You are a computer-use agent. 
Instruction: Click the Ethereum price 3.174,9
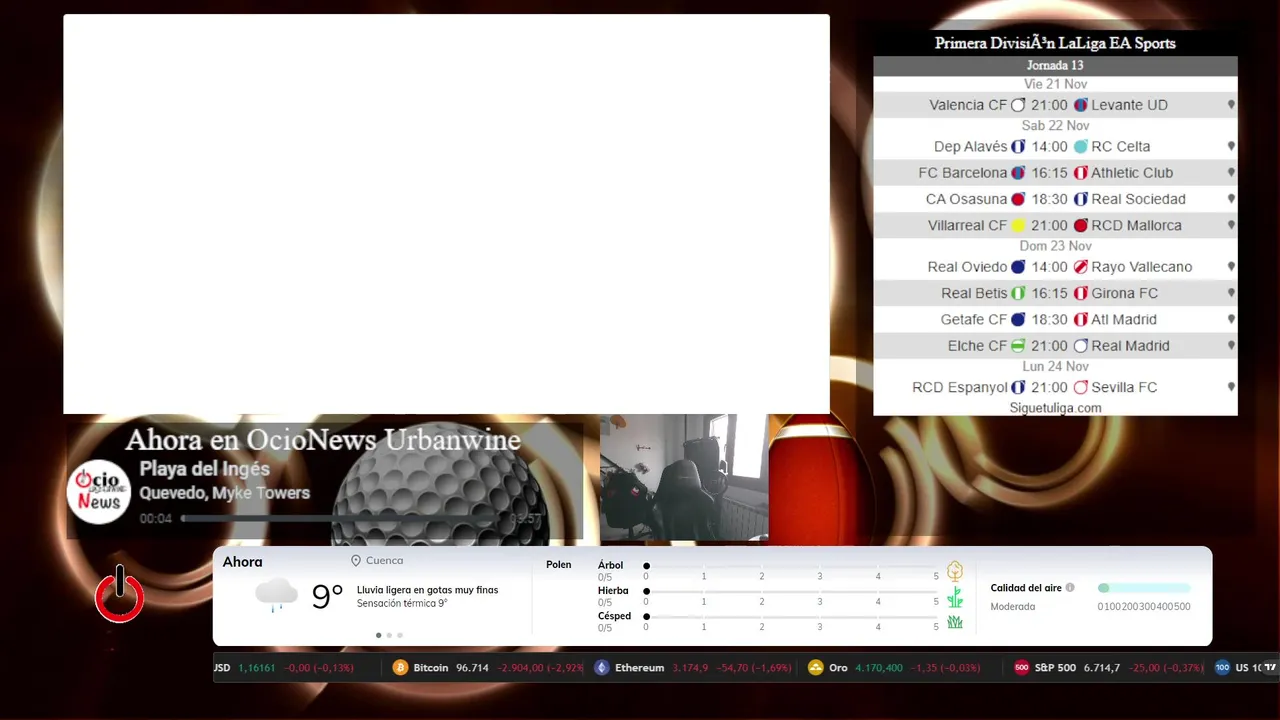click(x=690, y=668)
